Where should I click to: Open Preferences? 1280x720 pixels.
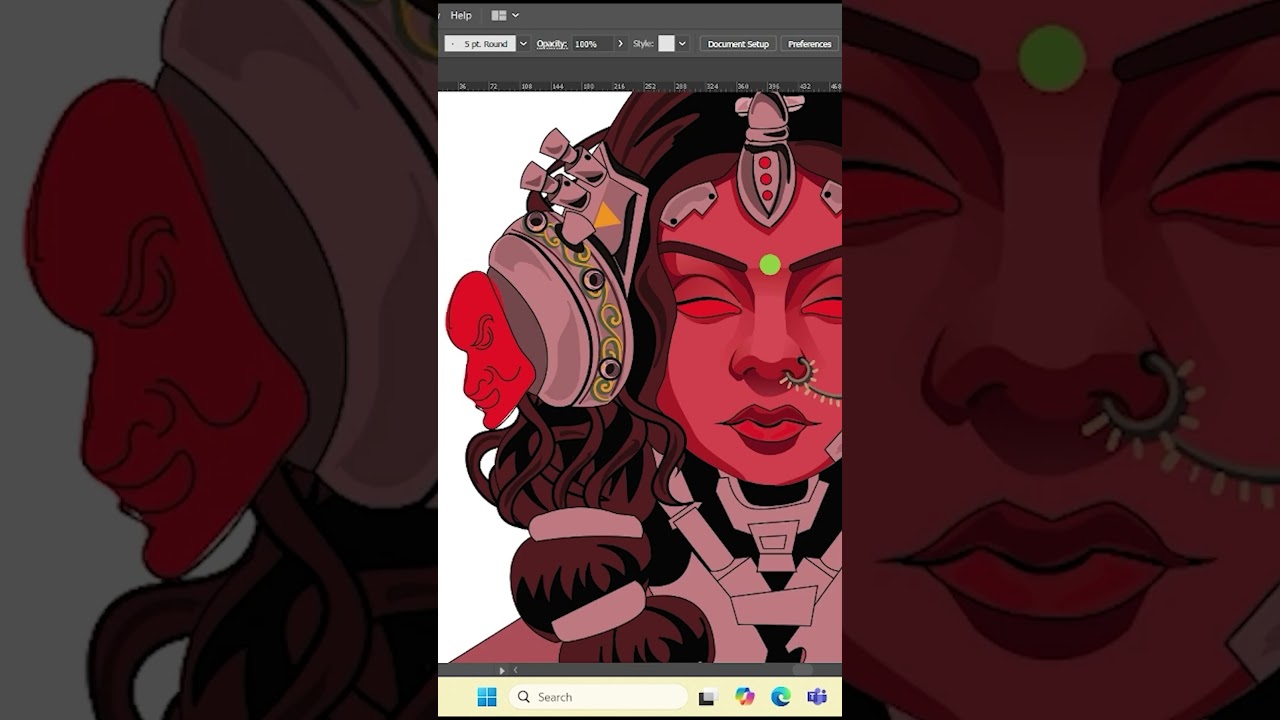pyautogui.click(x=809, y=44)
